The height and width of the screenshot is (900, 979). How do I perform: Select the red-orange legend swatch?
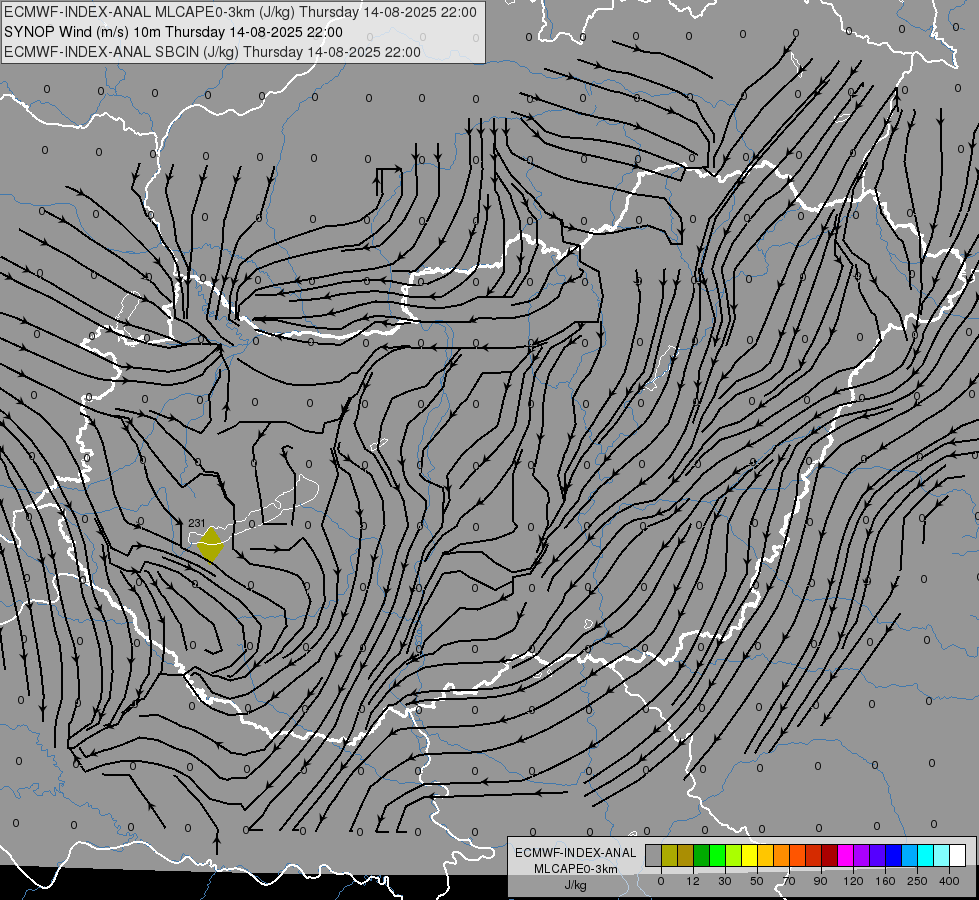798,855
